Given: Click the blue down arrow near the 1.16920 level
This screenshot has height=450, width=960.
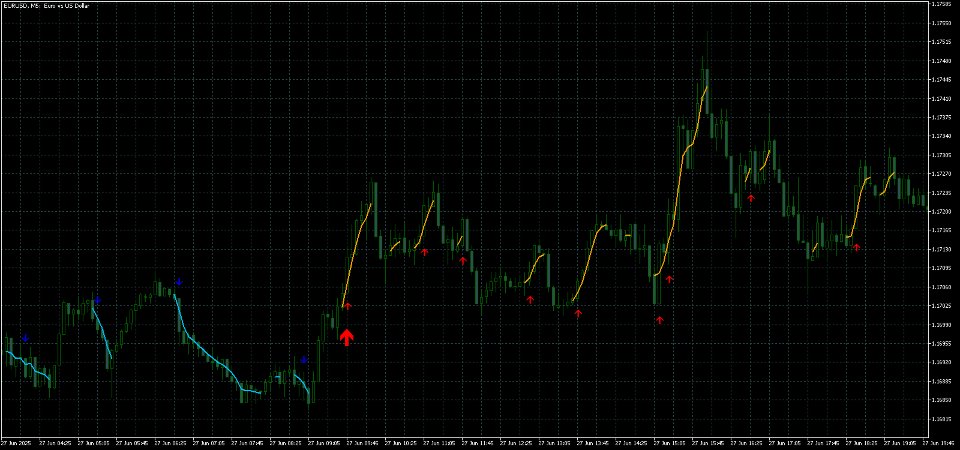Looking at the screenshot, I should (303, 360).
